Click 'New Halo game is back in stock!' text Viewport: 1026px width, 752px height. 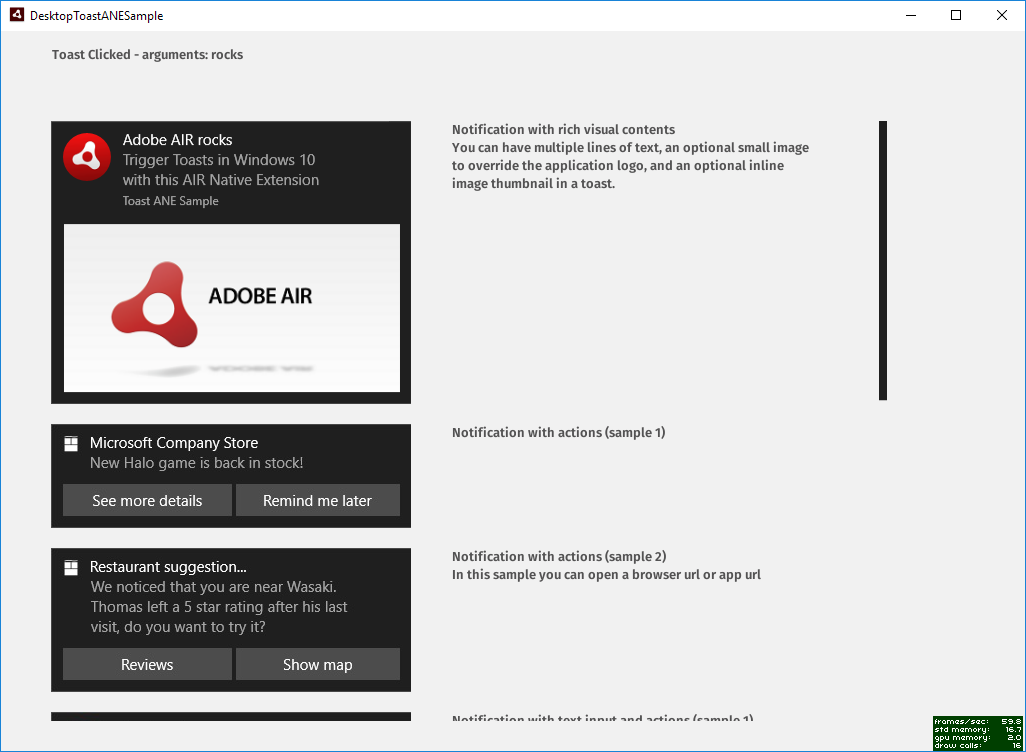pos(196,463)
